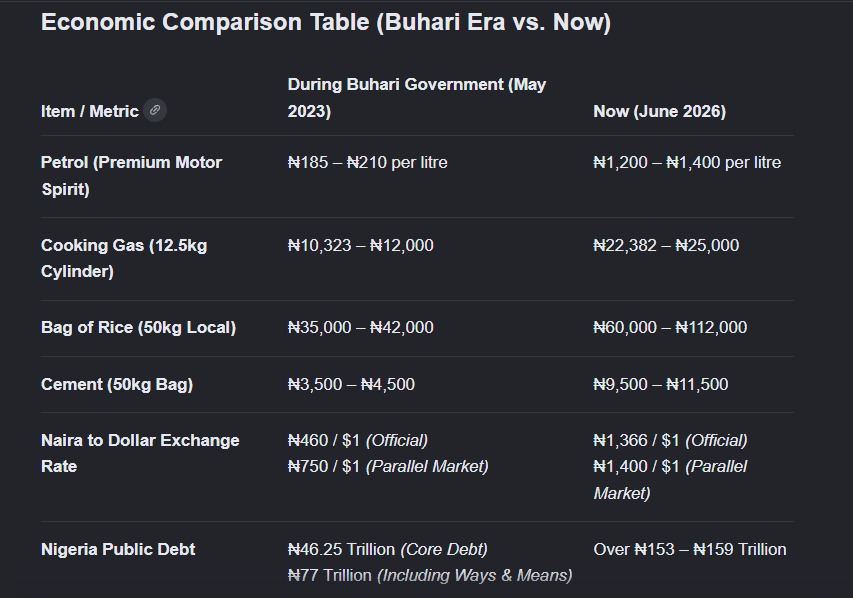Screen dimensions: 853x598
Task: Click the link icon beside Item / Metric
Action: click(x=155, y=110)
